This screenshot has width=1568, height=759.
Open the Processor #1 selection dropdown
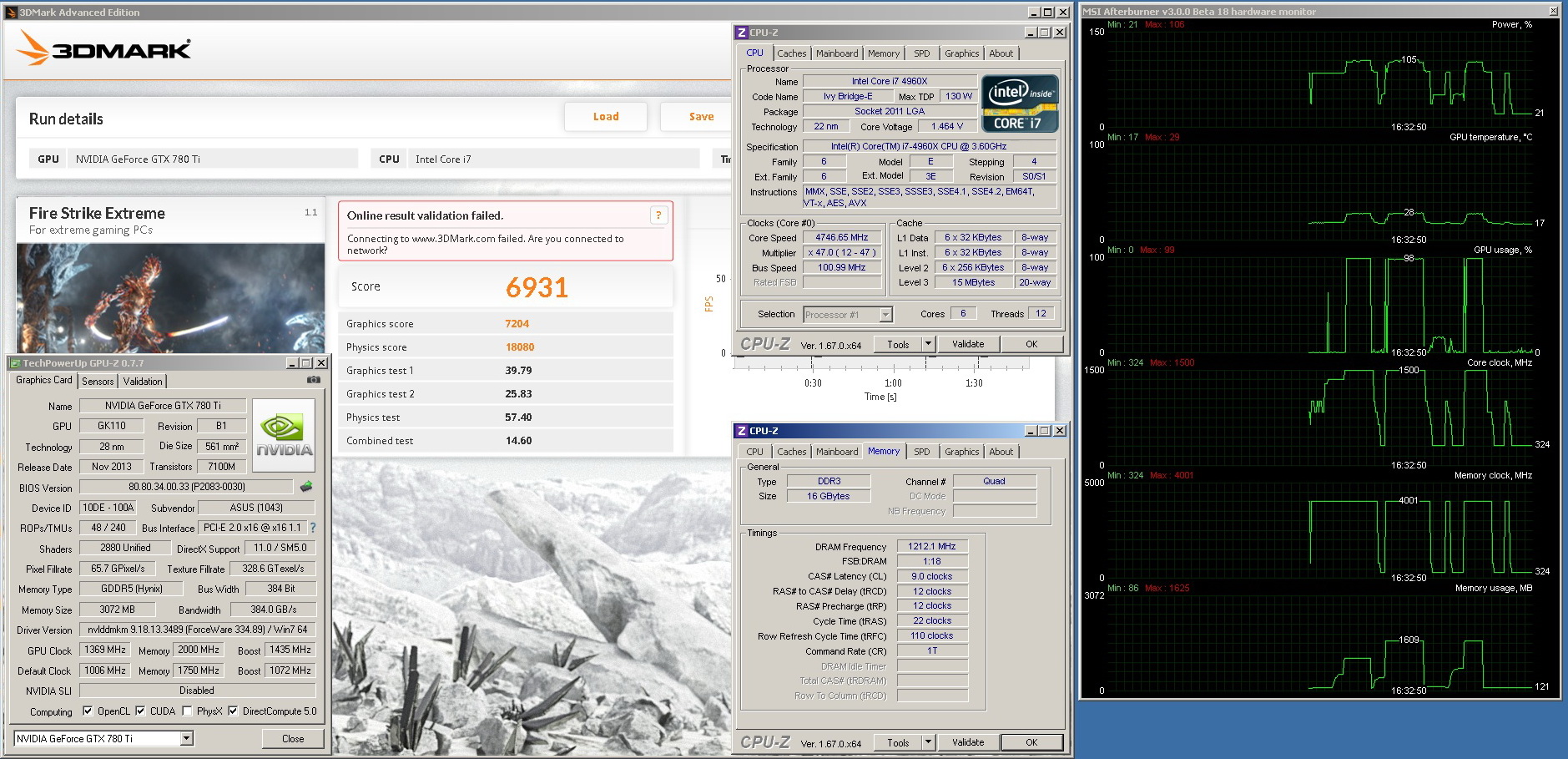pyautogui.click(x=886, y=315)
